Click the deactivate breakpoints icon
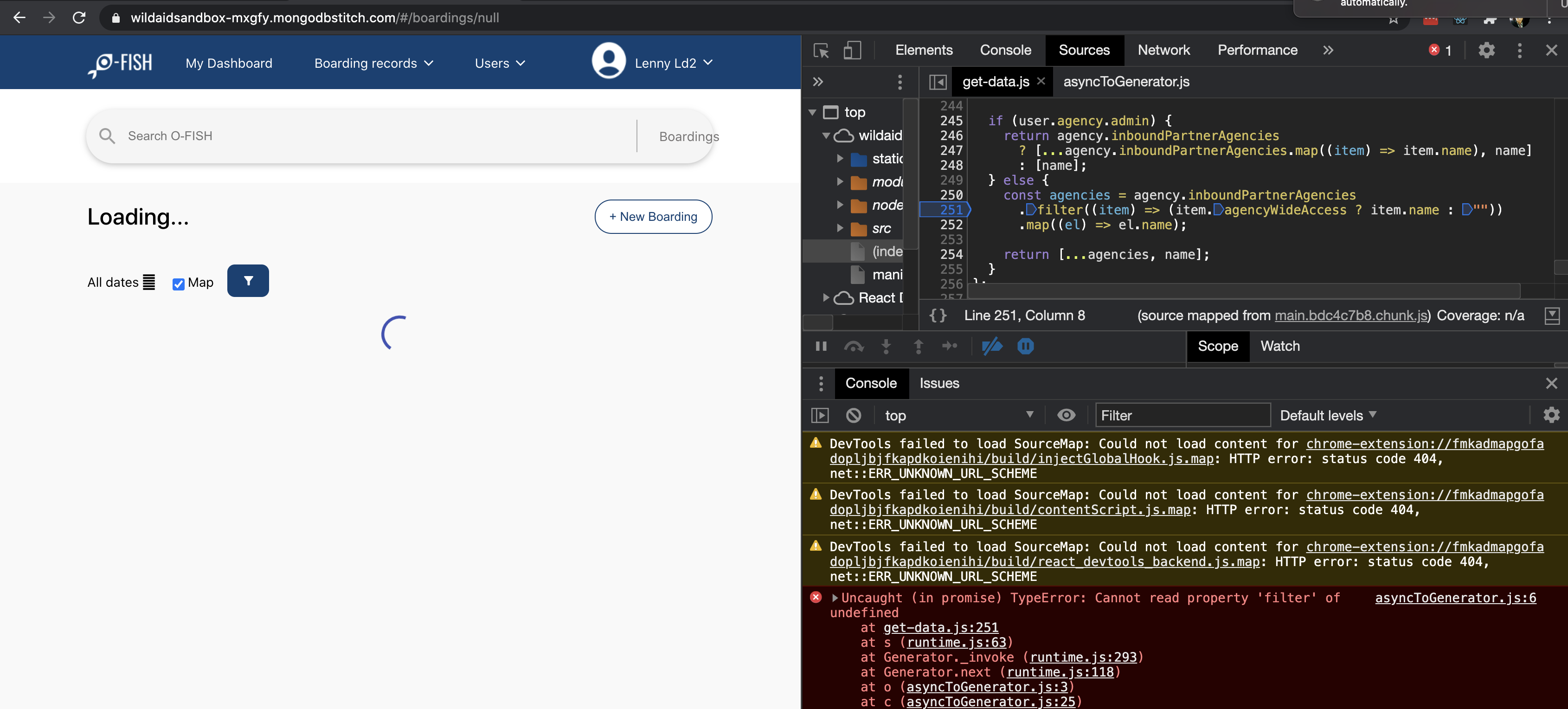This screenshot has height=709, width=1568. tap(991, 346)
